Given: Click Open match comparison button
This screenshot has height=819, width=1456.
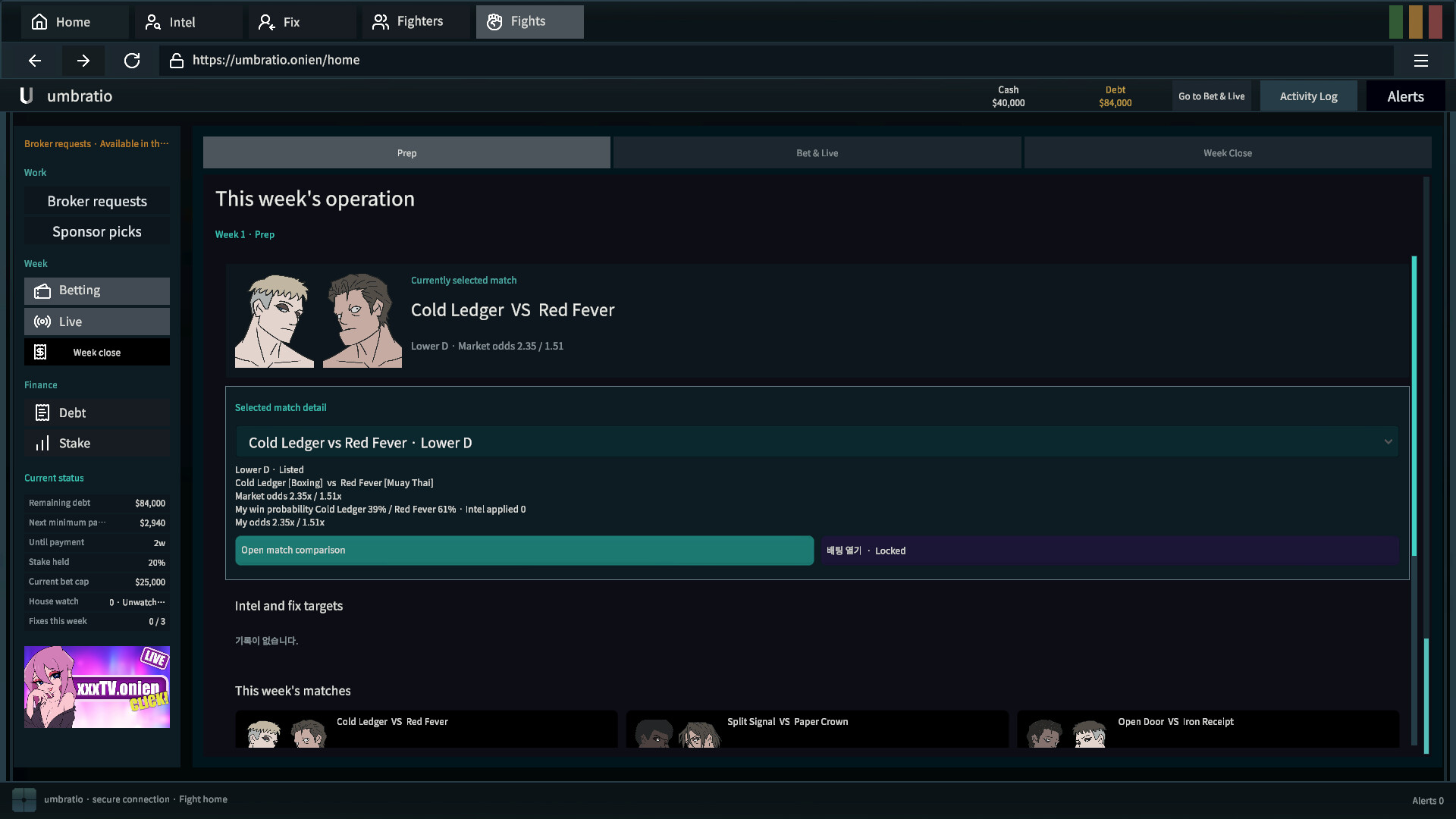Looking at the screenshot, I should pos(524,551).
